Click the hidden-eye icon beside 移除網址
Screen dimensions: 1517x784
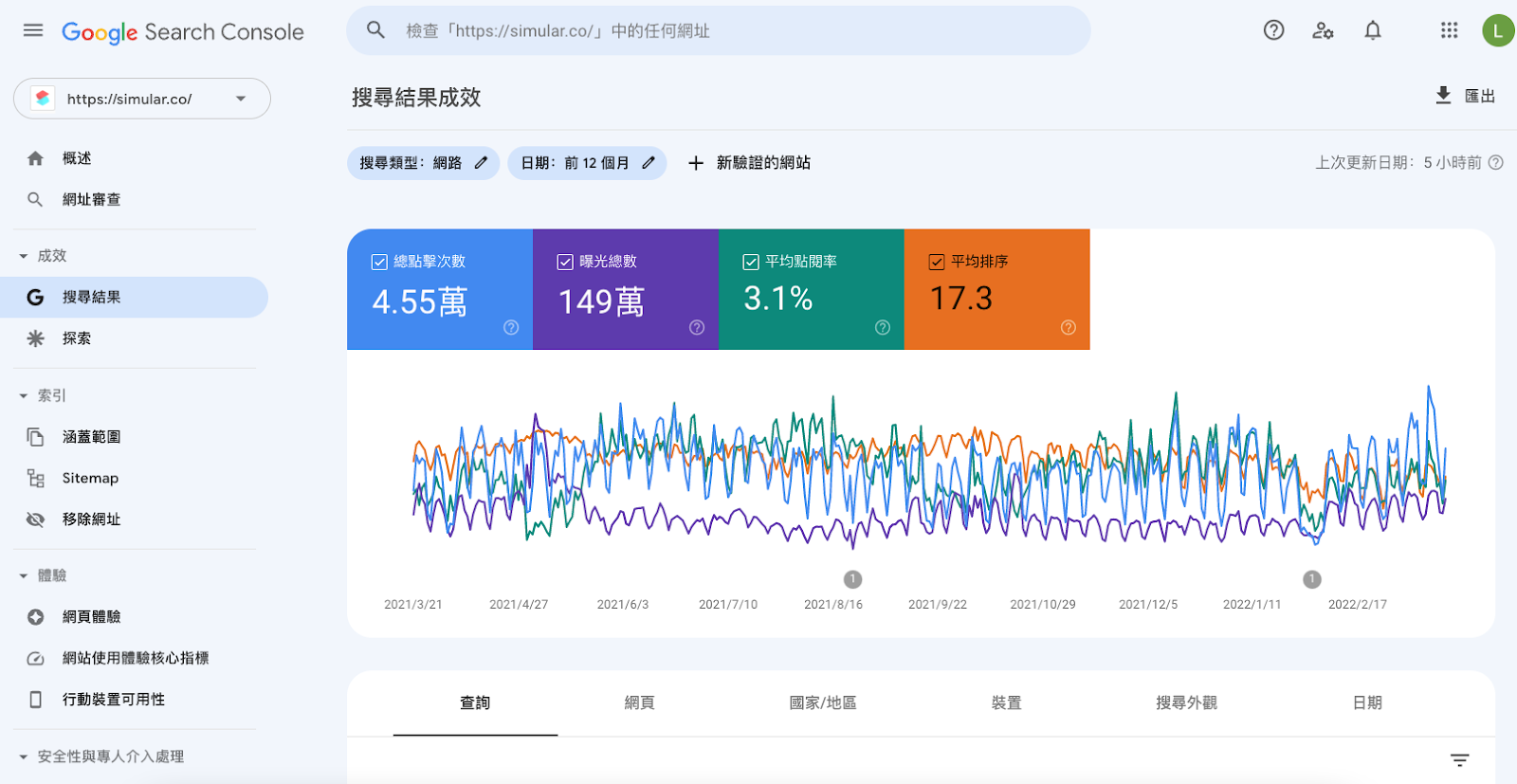coord(35,520)
